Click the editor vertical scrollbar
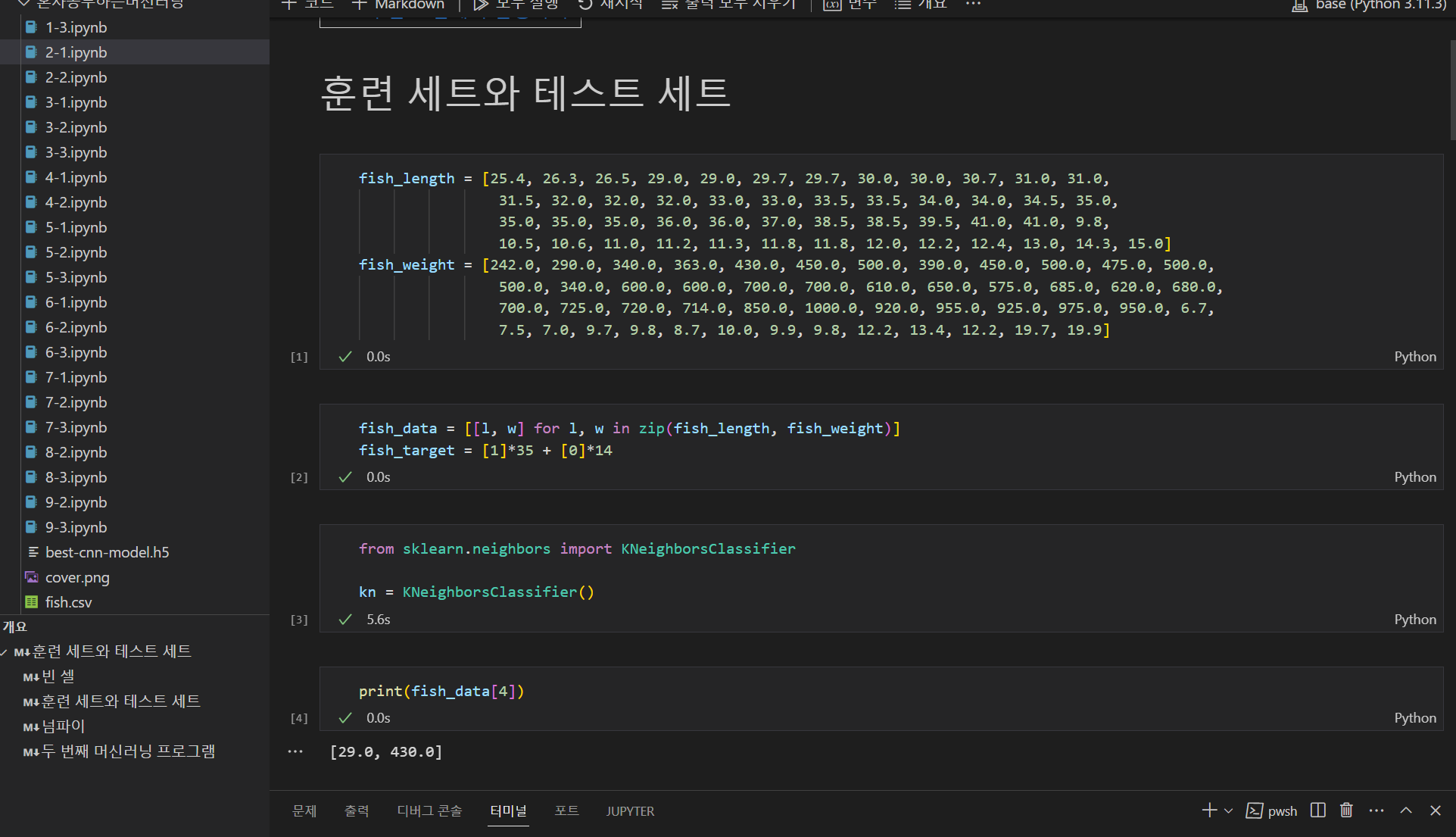This screenshot has height=837, width=1456. 1451,91
